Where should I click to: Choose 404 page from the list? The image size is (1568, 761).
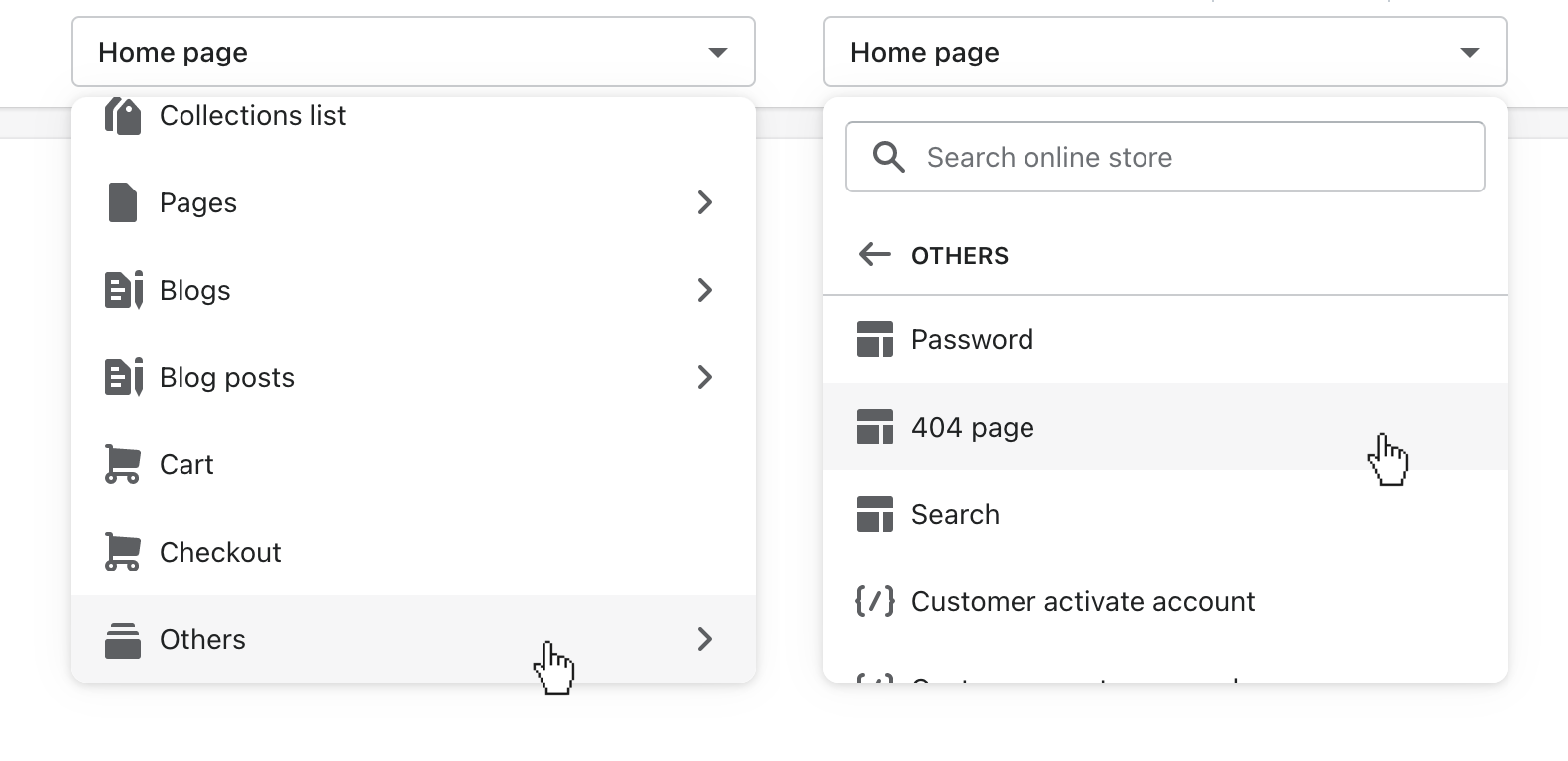[973, 427]
